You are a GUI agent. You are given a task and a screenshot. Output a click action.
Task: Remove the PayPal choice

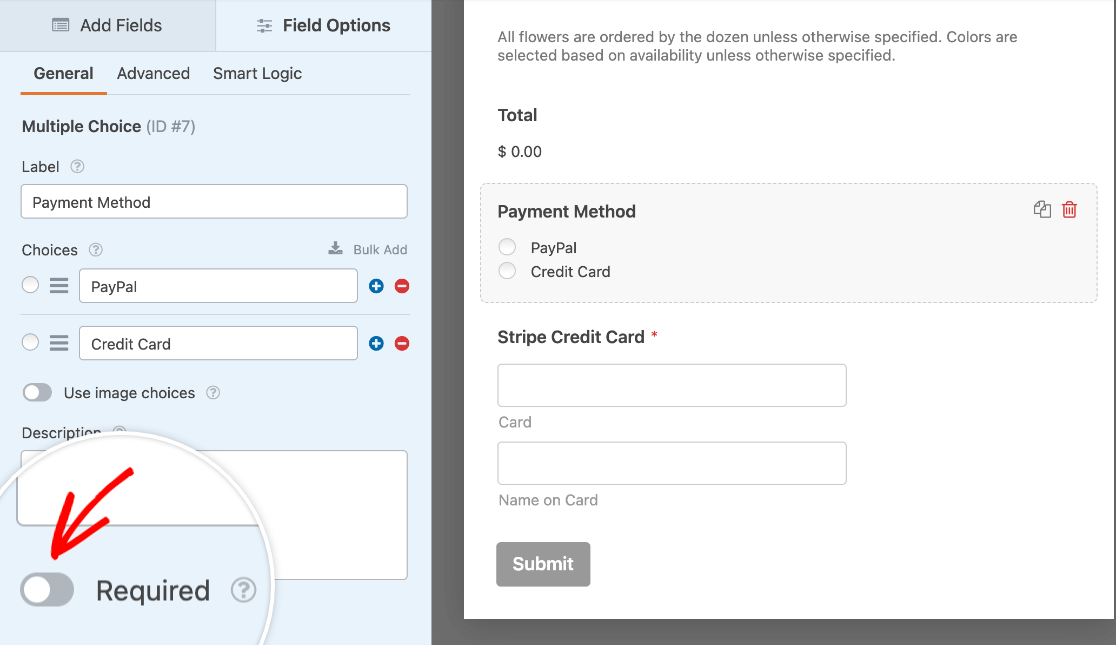[x=402, y=286]
